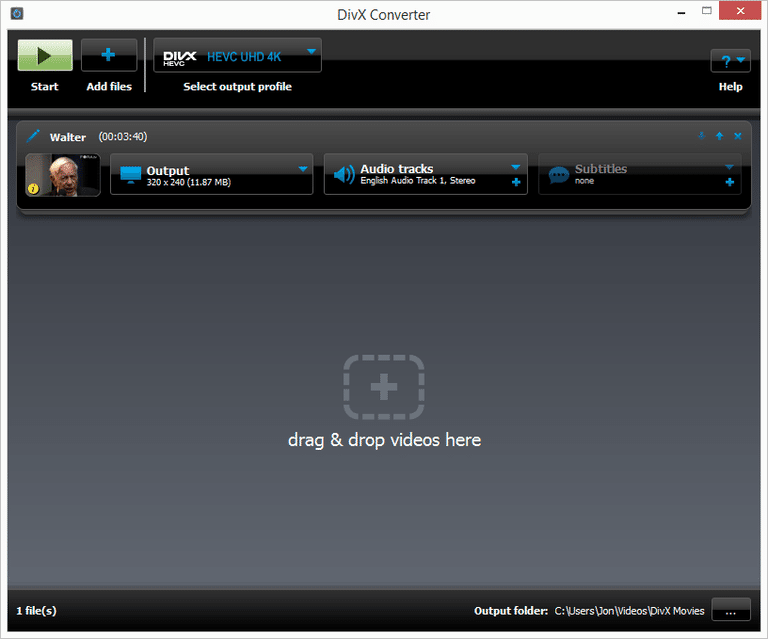Expand the Output settings dropdown arrow
Screen dimensions: 768x639
303,169
